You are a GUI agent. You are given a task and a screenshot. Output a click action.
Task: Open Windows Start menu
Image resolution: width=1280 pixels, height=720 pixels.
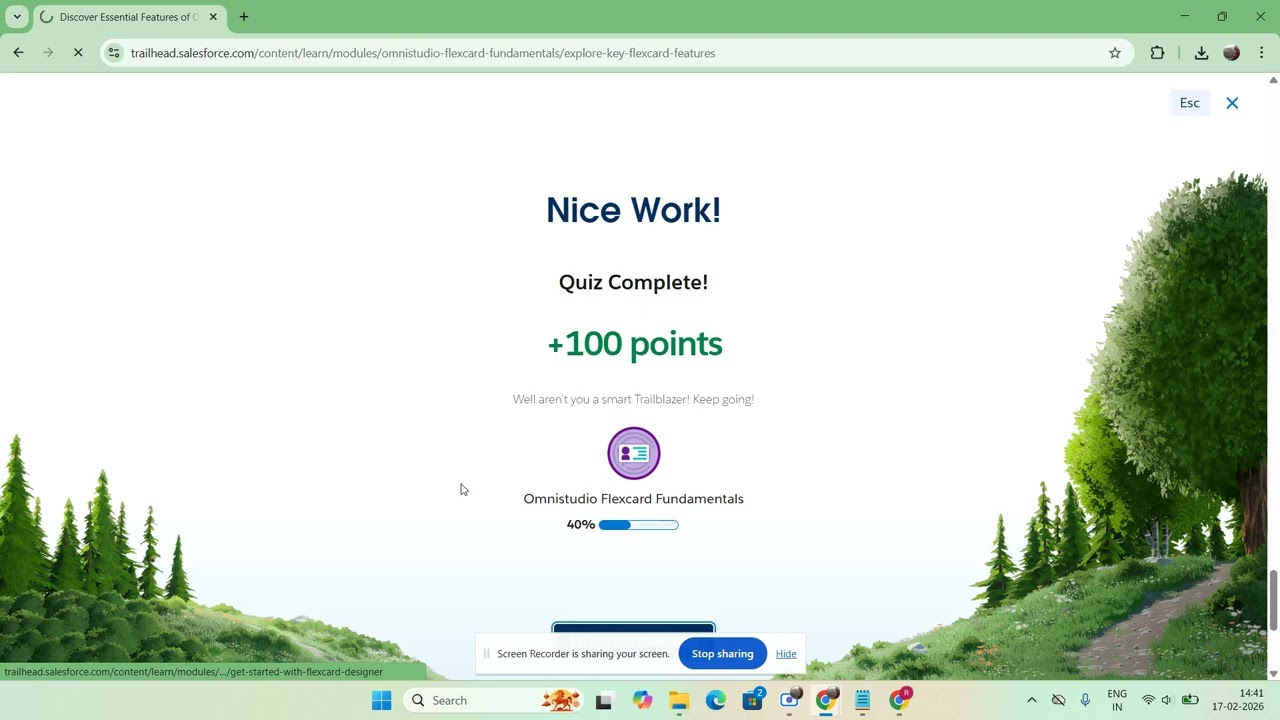pyautogui.click(x=382, y=700)
